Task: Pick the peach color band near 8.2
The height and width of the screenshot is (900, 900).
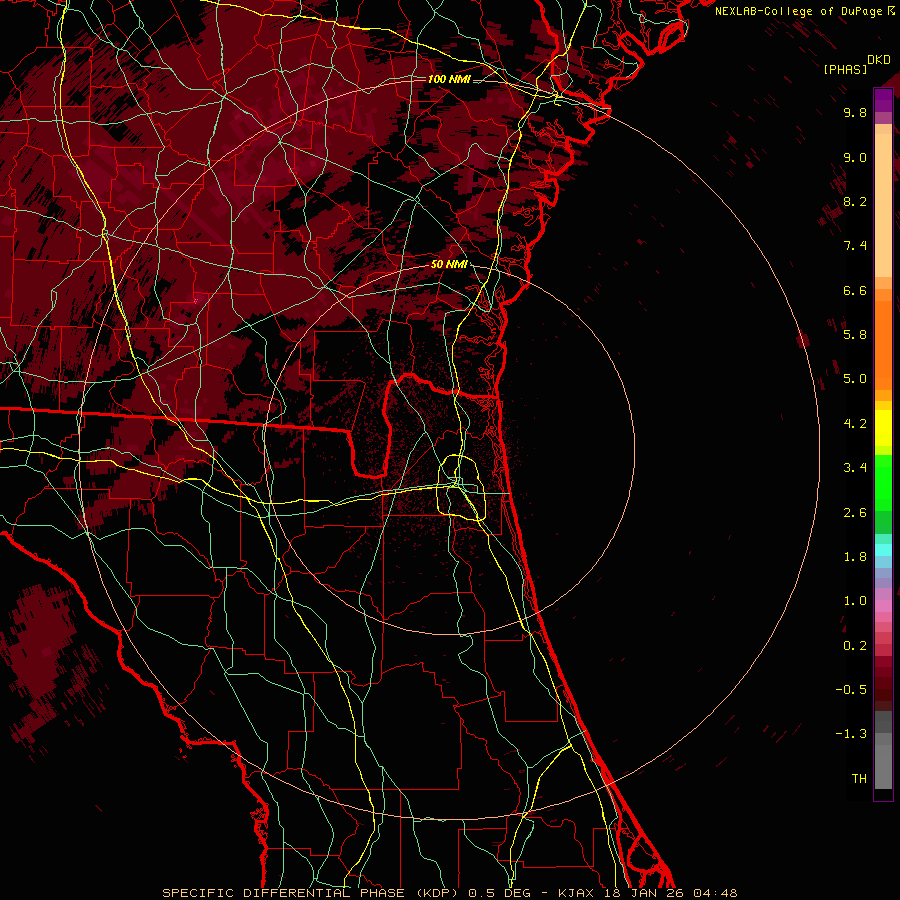Action: [883, 205]
